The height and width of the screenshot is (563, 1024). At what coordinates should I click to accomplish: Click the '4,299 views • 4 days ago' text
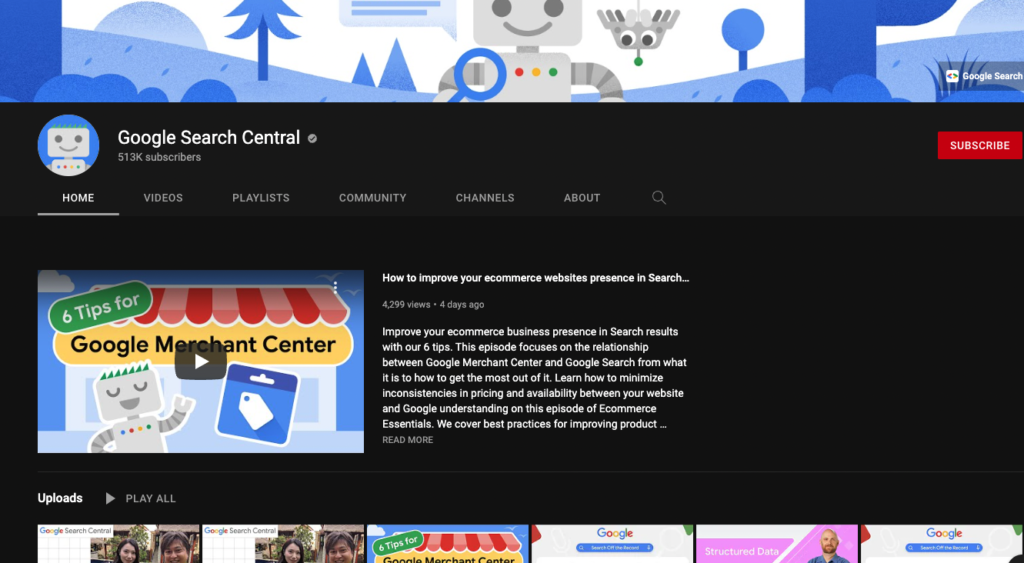433,304
